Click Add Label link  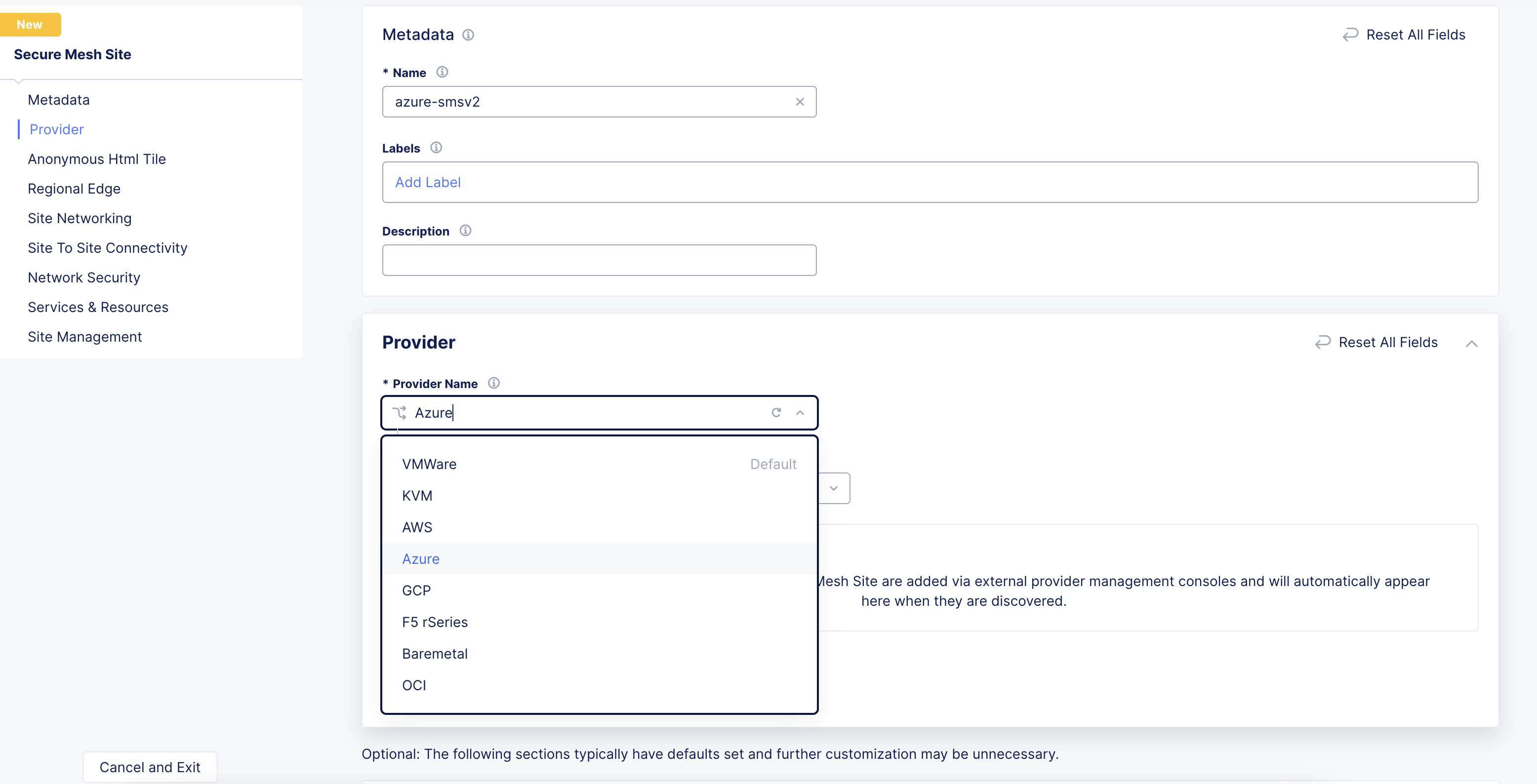click(x=428, y=183)
